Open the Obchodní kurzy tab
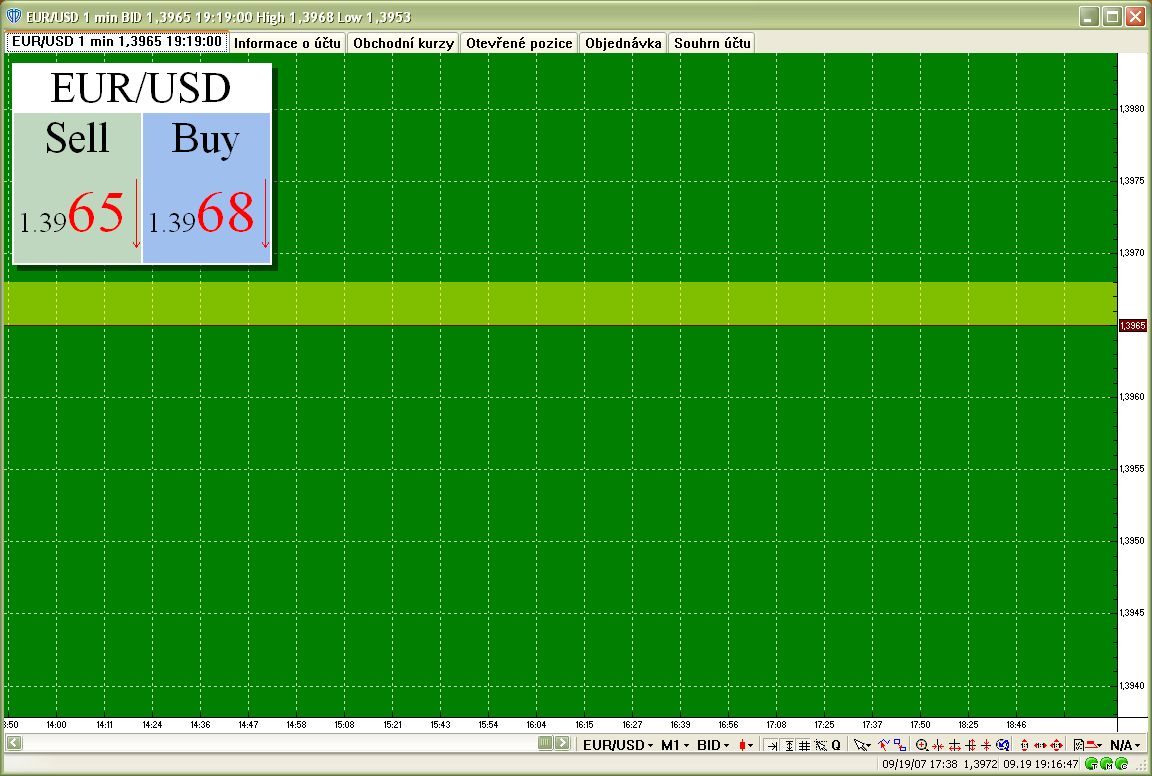Viewport: 1152px width, 776px height. pos(403,43)
